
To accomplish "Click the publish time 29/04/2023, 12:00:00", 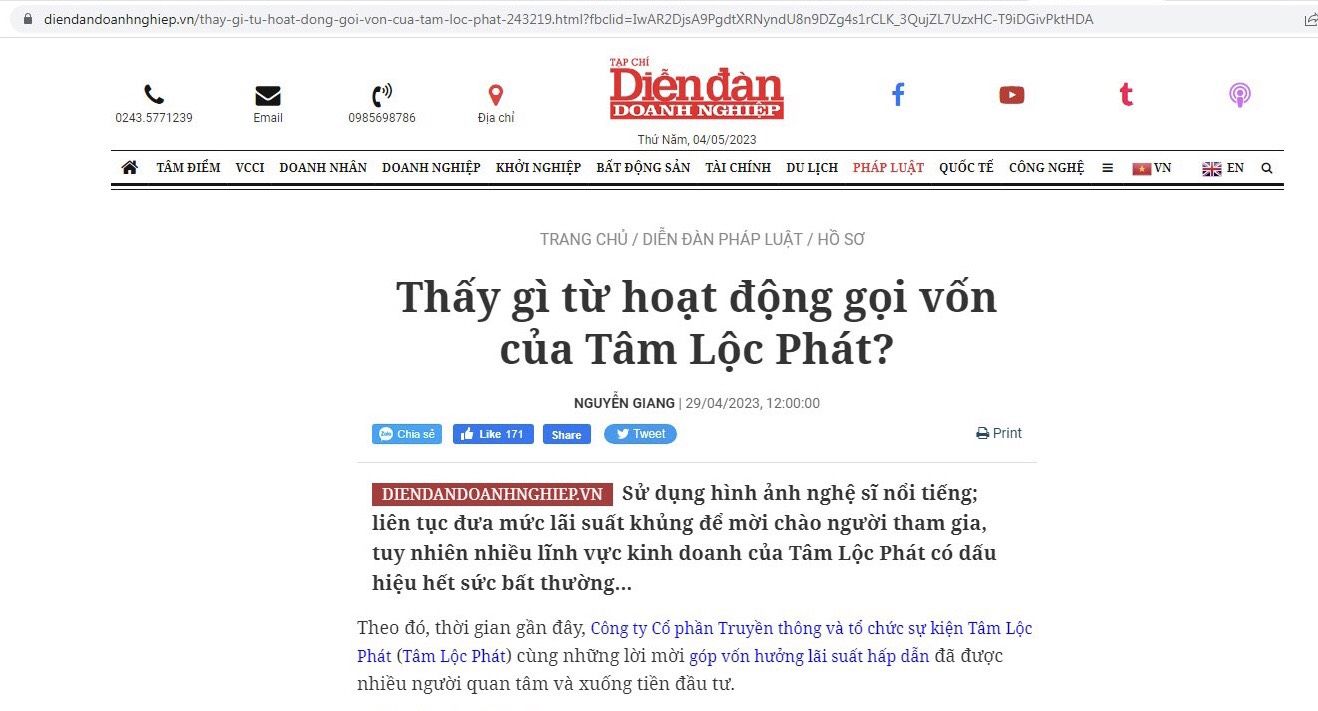I will [752, 403].
